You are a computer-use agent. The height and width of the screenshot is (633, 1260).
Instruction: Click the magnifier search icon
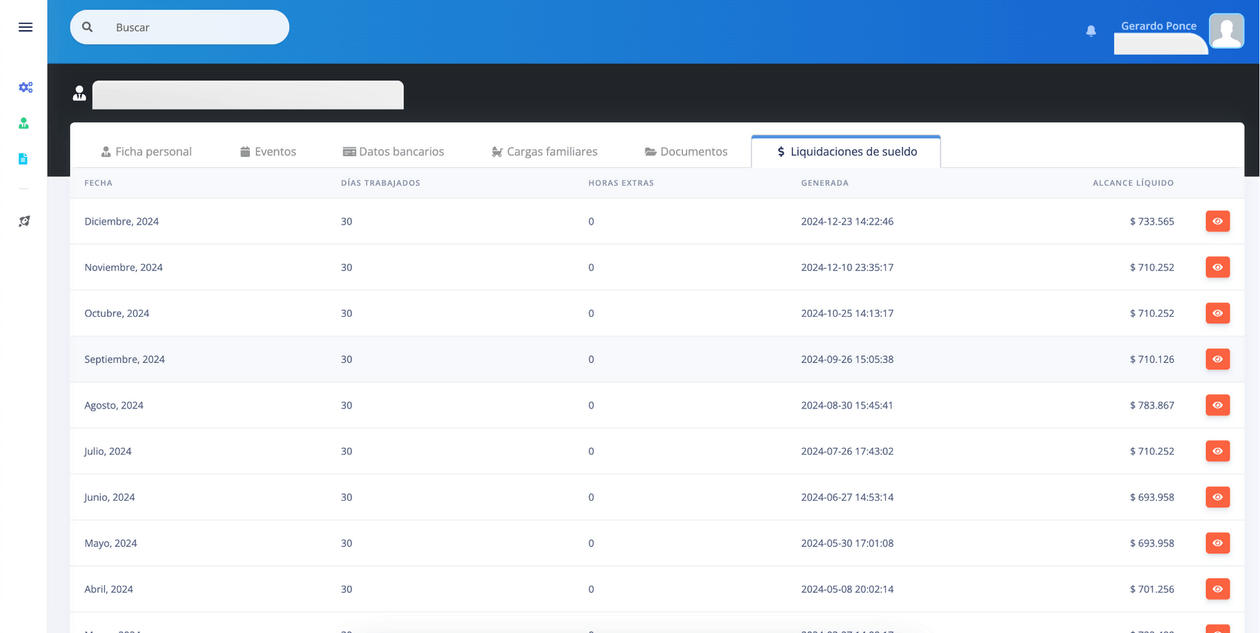pos(88,27)
